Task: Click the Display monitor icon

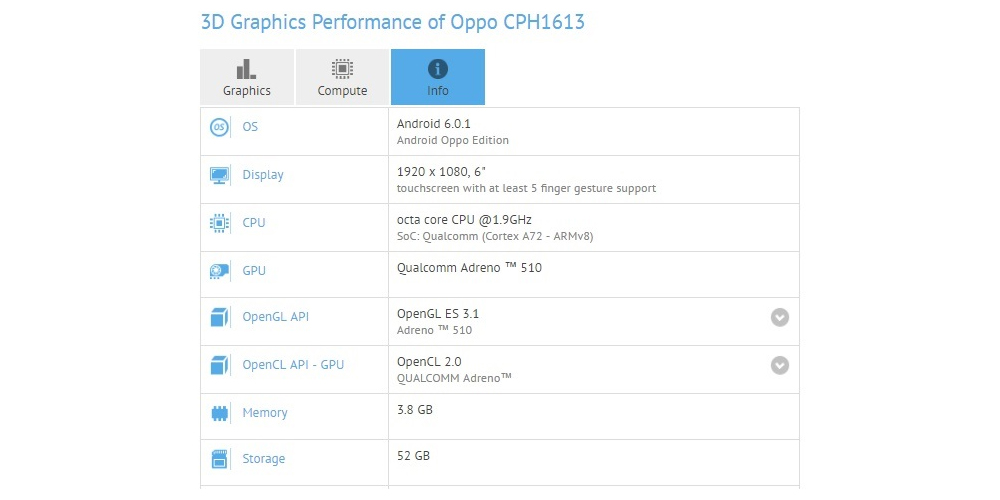Action: coord(219,175)
